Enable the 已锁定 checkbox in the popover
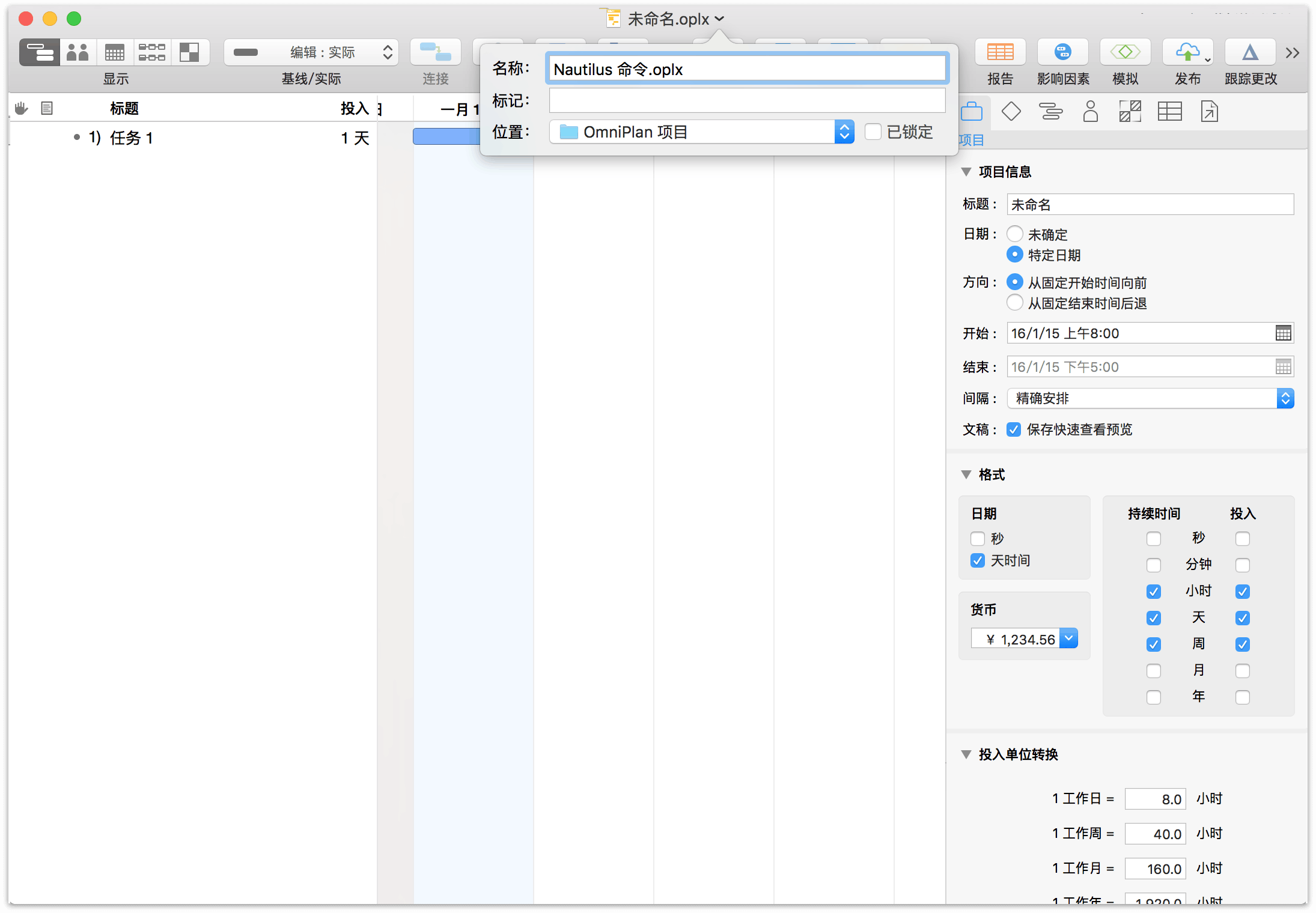Image resolution: width=1316 pixels, height=913 pixels. point(873,132)
